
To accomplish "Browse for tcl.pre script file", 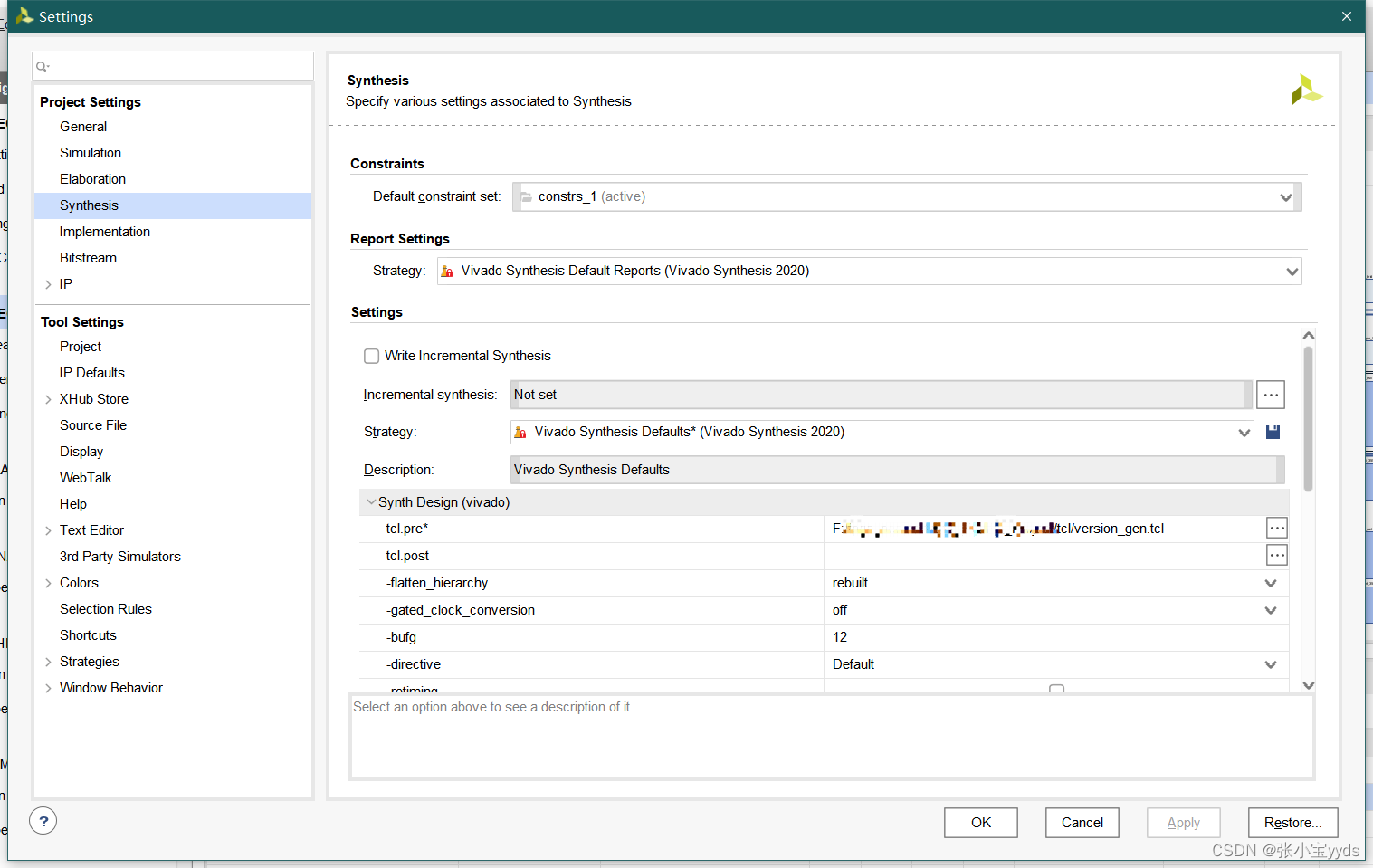I will (1277, 529).
